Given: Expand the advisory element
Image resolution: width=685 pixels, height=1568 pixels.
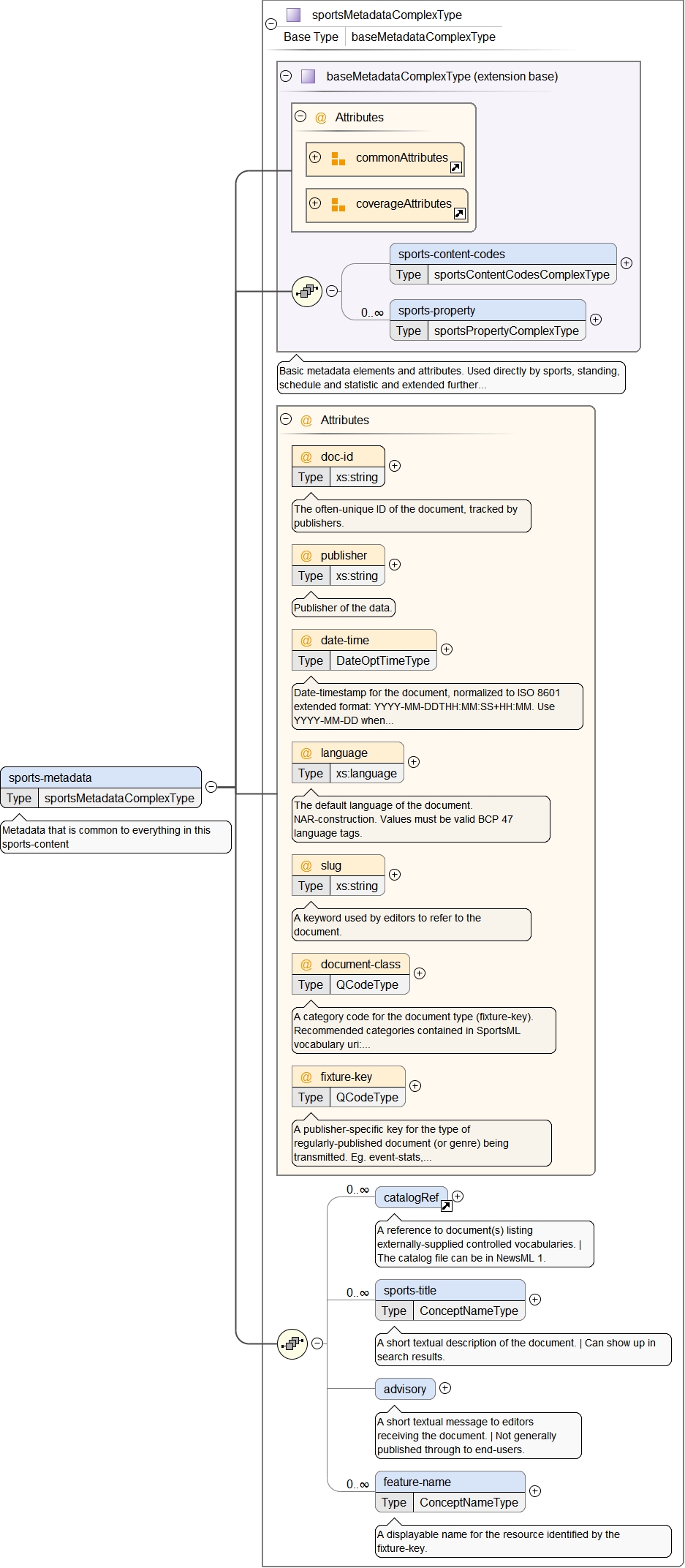Looking at the screenshot, I should (445, 1388).
